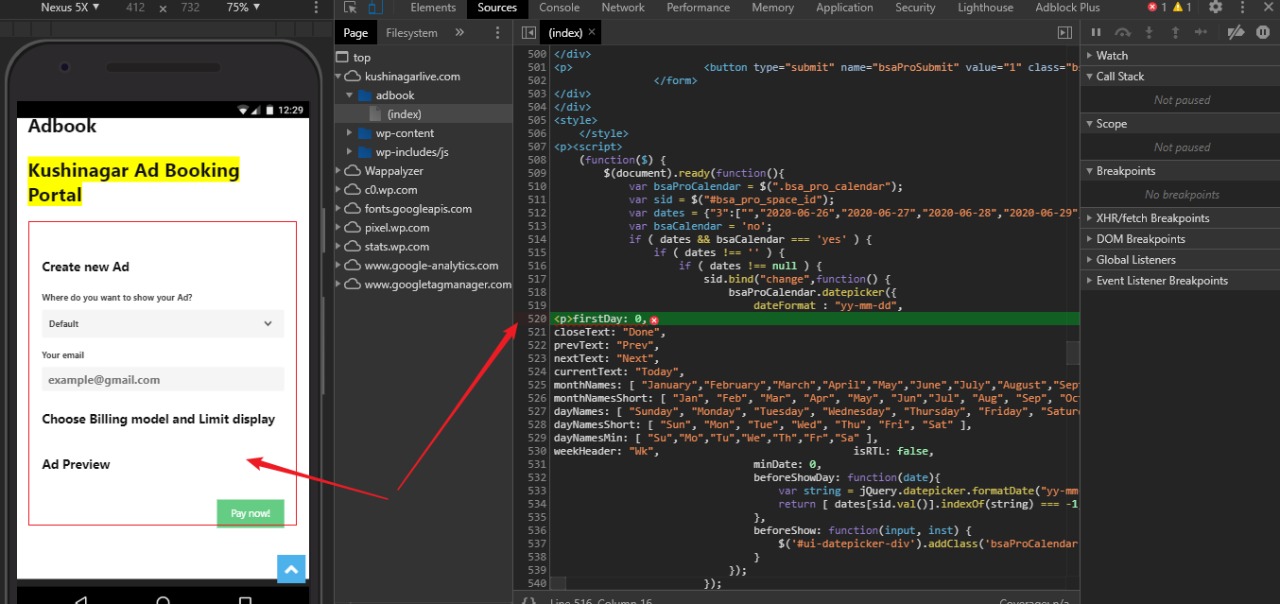
Task: Select fonts.googleapis.com in the file tree
Action: [x=418, y=209]
